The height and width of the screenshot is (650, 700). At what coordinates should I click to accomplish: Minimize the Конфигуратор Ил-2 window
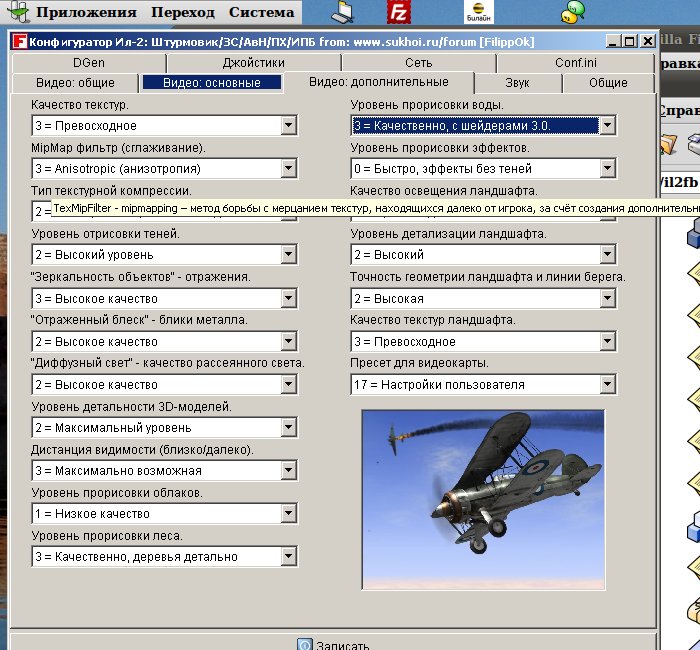click(613, 42)
